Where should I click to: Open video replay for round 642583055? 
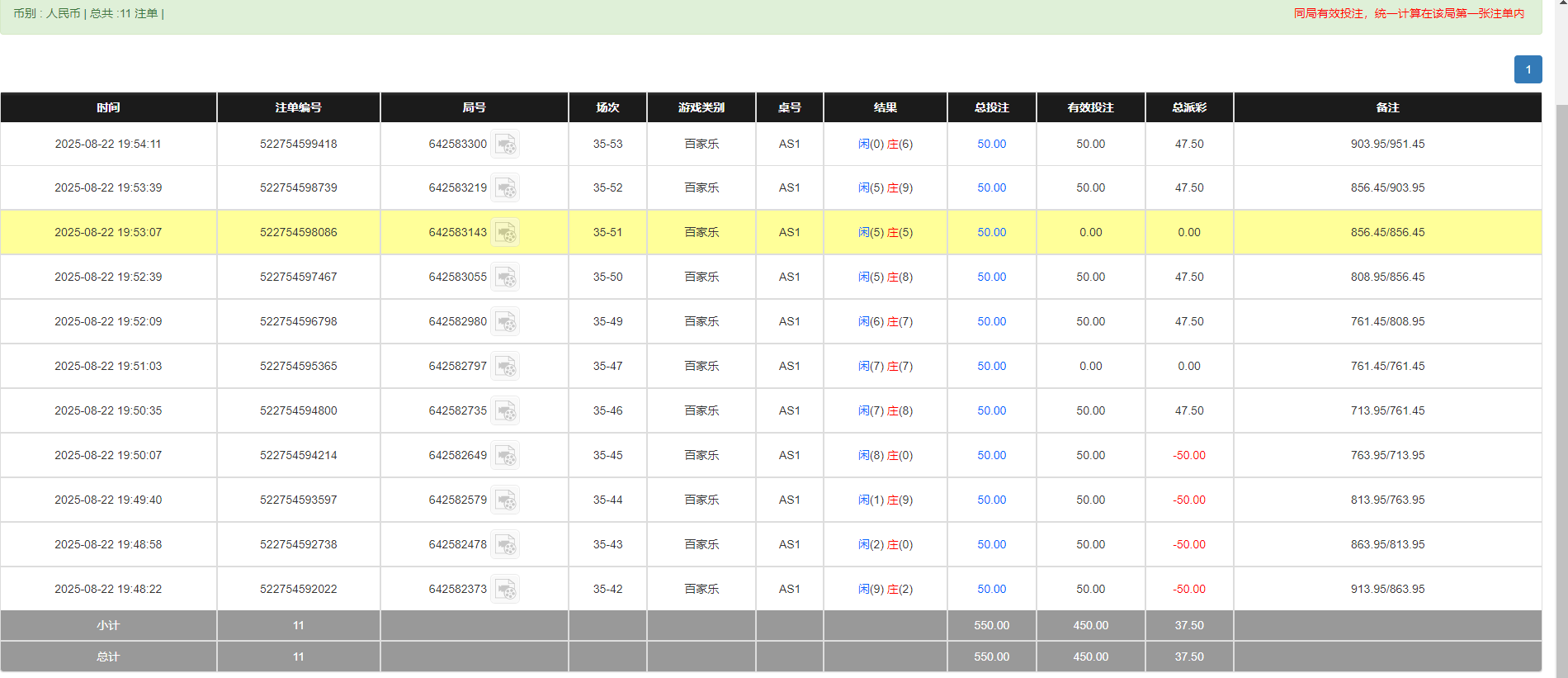[505, 277]
